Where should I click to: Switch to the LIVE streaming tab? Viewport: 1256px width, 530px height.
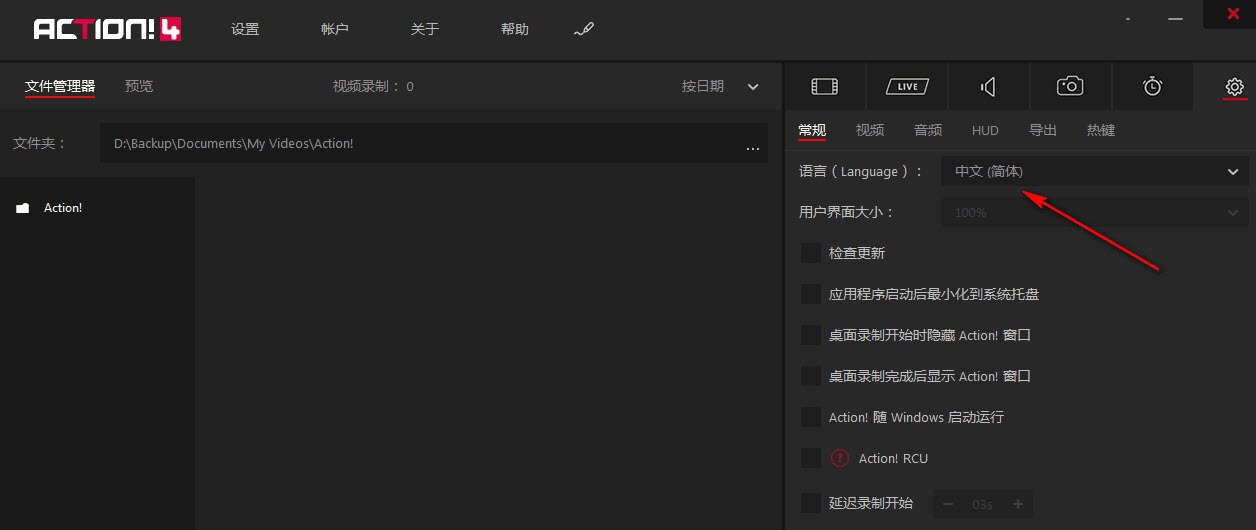coord(907,87)
